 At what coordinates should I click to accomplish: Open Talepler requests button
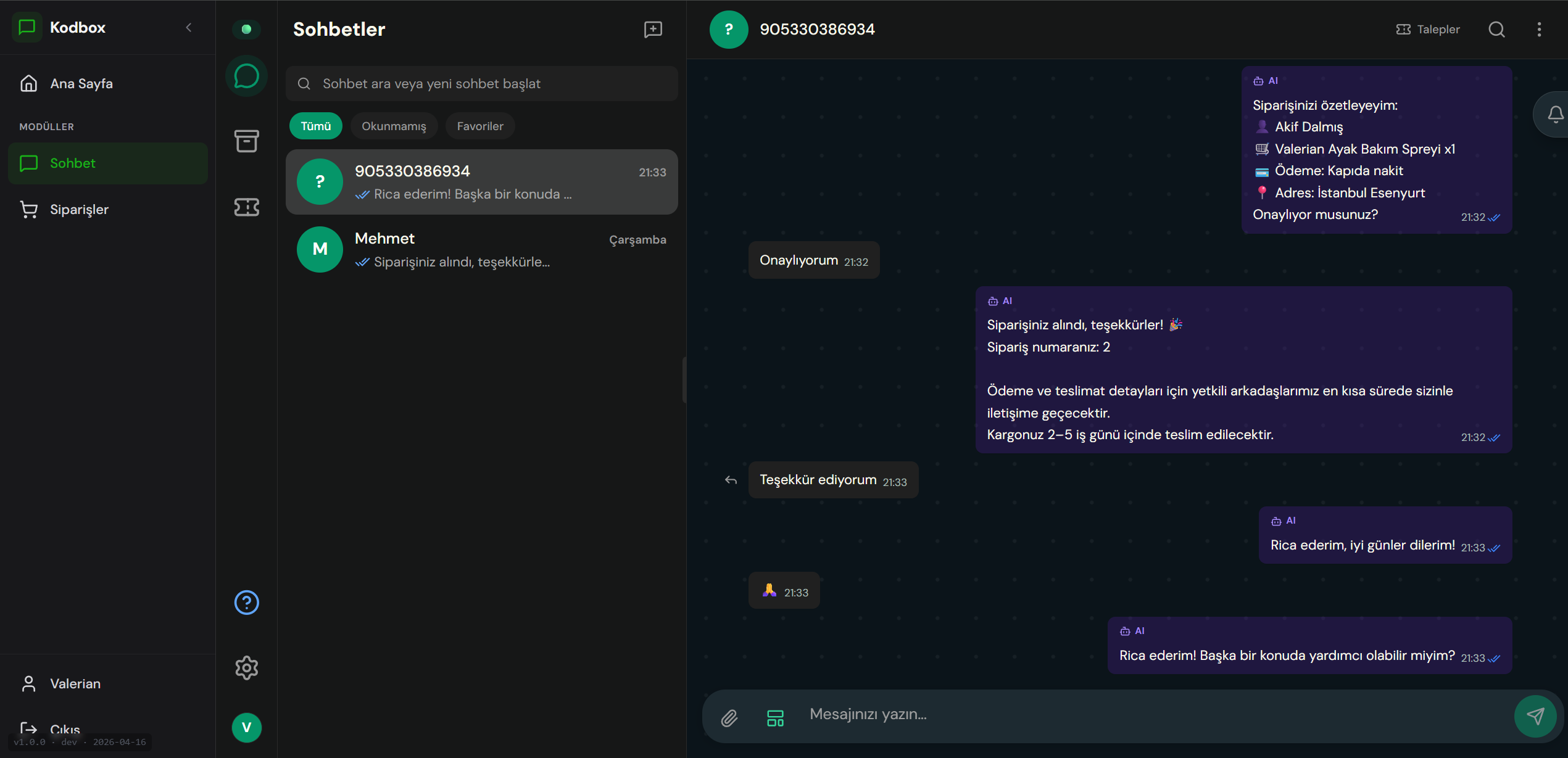click(1428, 29)
